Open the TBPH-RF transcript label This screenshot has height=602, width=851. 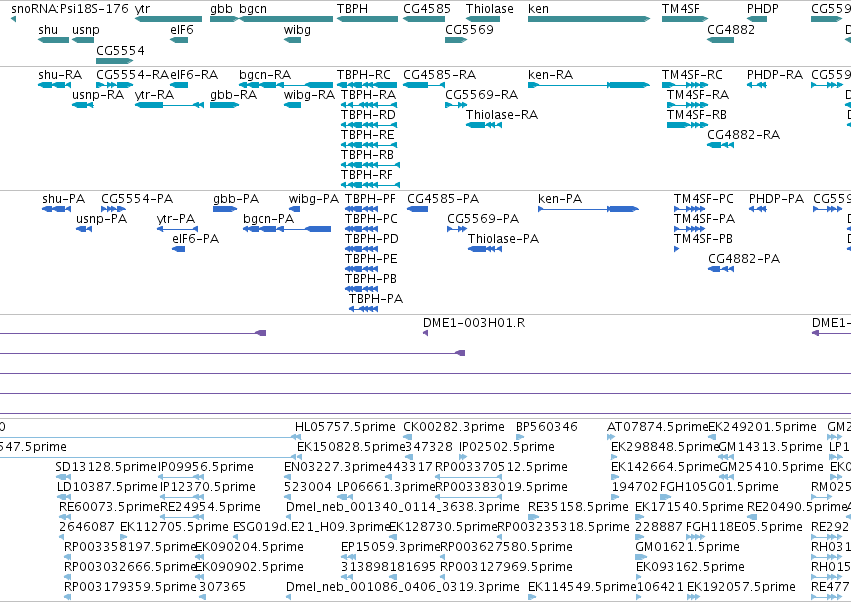tap(366, 175)
